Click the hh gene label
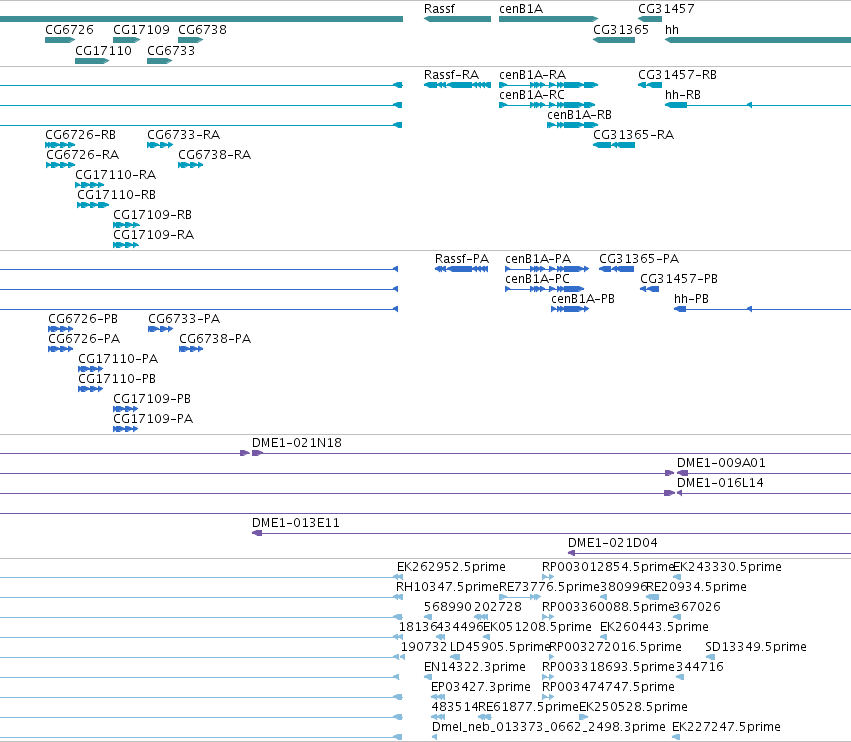The height and width of the screenshot is (742, 851). point(672,29)
